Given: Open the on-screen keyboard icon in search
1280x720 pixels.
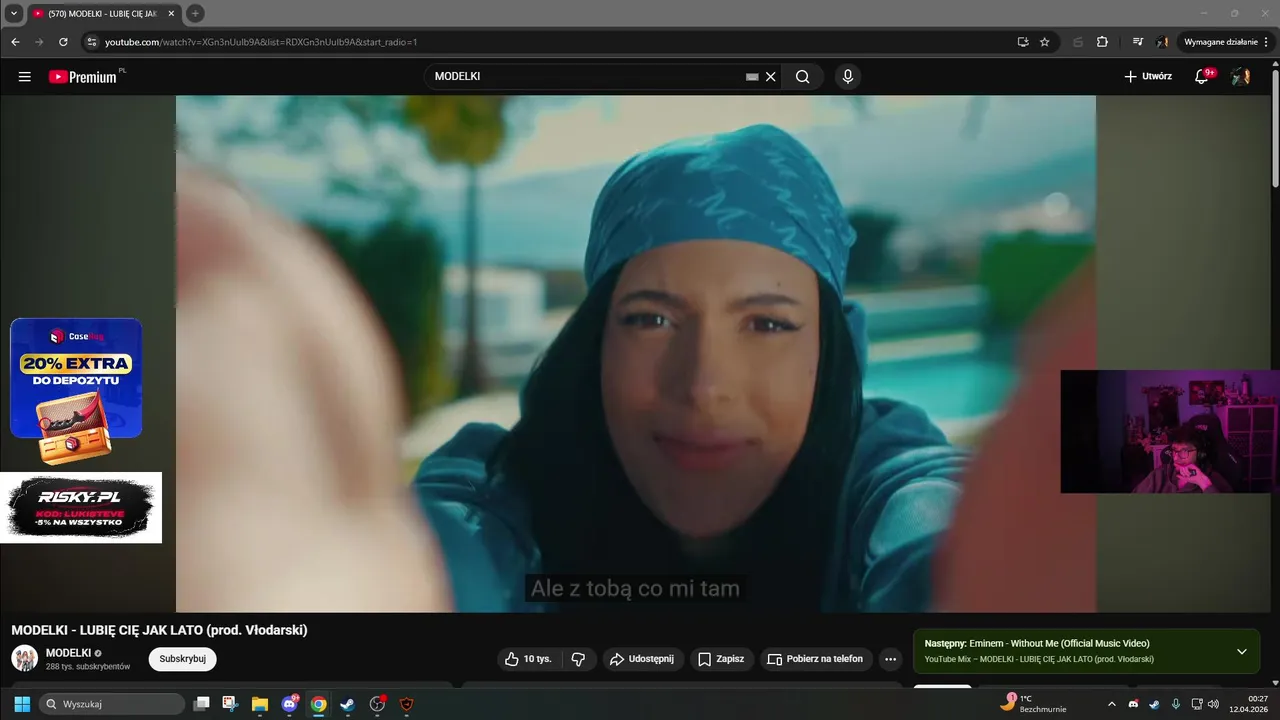Looking at the screenshot, I should point(752,76).
